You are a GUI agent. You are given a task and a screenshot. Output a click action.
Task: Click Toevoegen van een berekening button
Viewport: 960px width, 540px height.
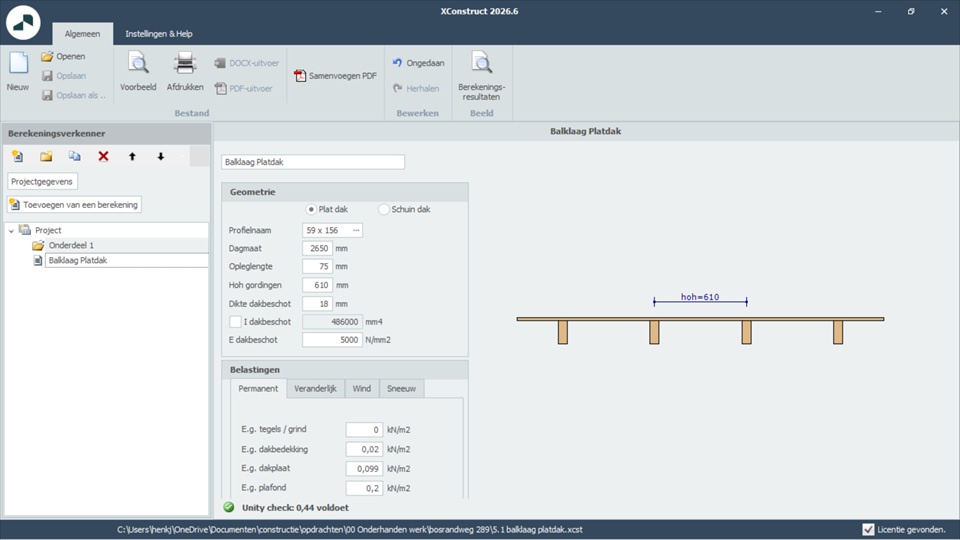74,204
